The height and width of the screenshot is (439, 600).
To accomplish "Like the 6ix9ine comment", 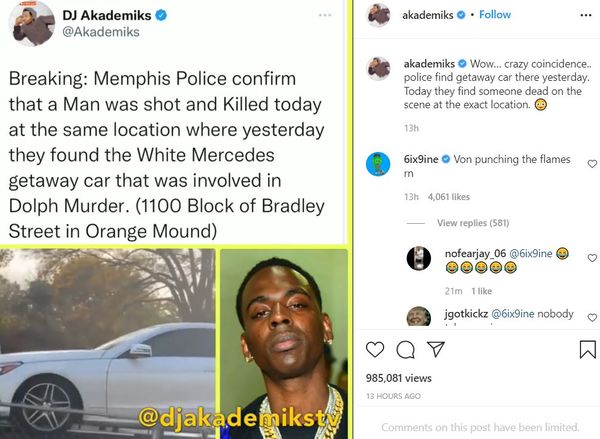I will pyautogui.click(x=592, y=164).
